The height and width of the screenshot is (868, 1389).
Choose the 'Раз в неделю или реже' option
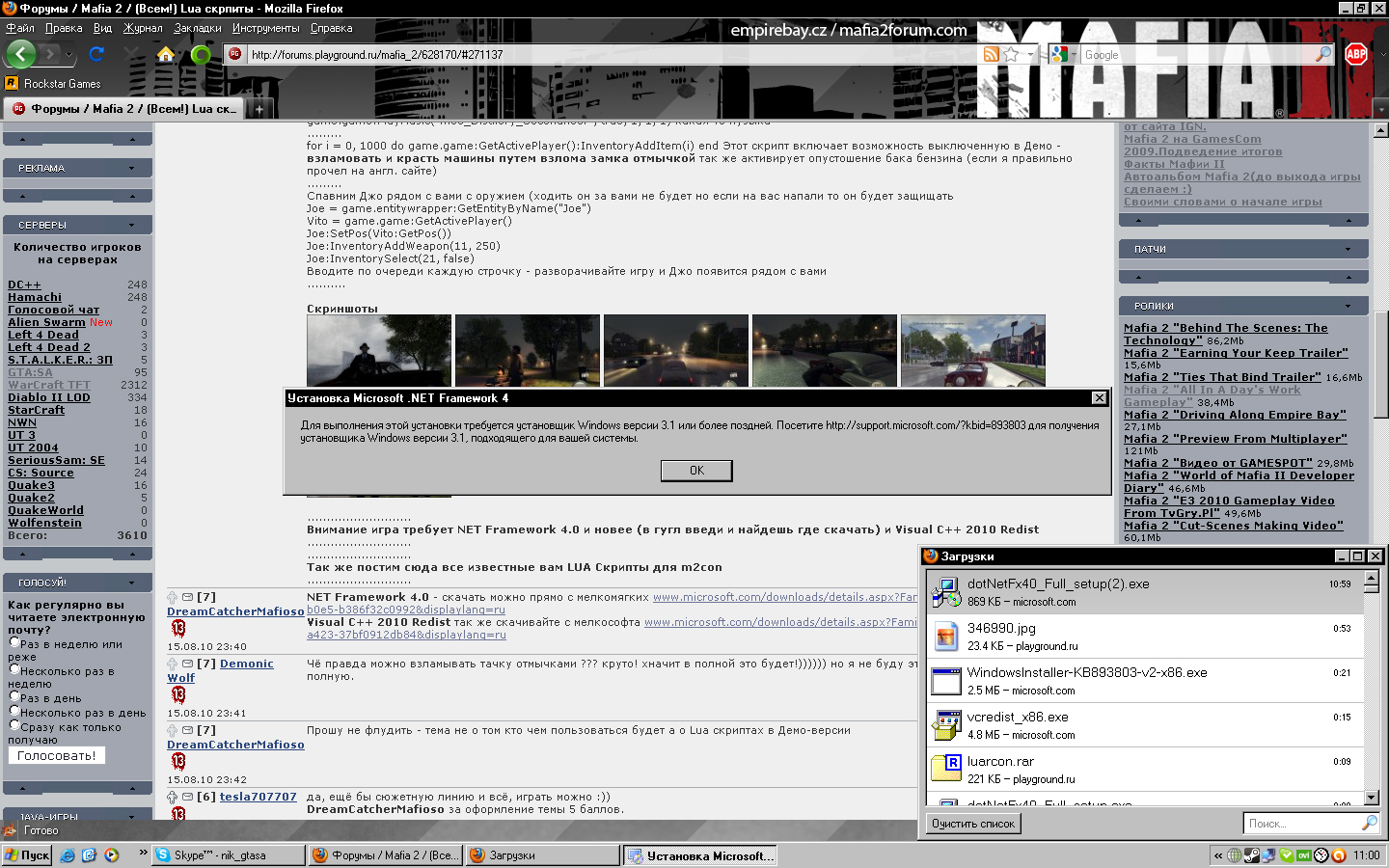(x=14, y=641)
